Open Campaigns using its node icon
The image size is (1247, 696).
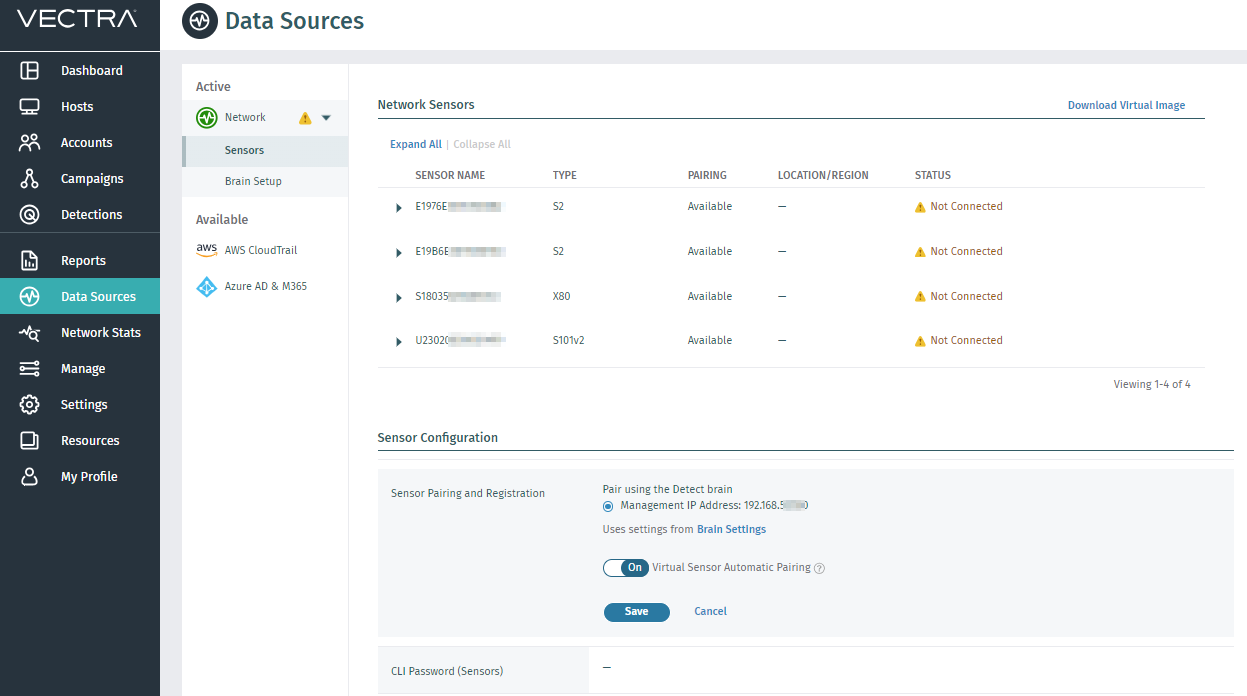point(30,179)
